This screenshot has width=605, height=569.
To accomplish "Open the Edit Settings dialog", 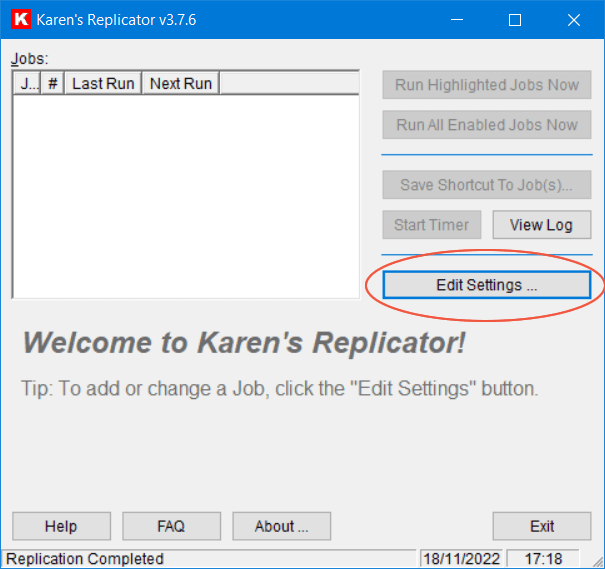I will click(487, 285).
